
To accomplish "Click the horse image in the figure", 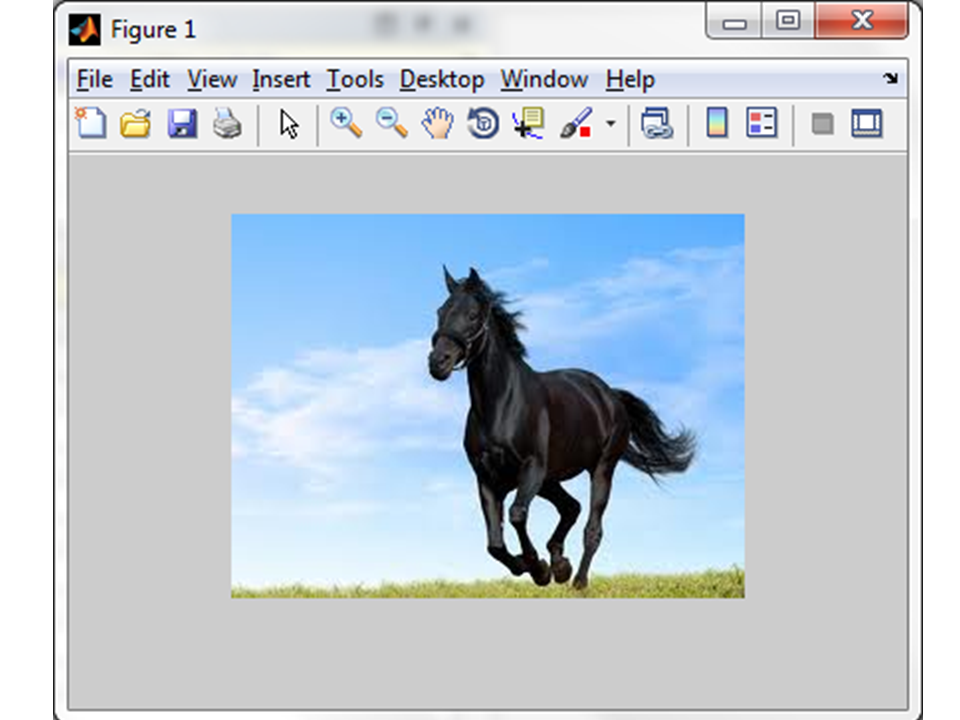I will tap(487, 405).
